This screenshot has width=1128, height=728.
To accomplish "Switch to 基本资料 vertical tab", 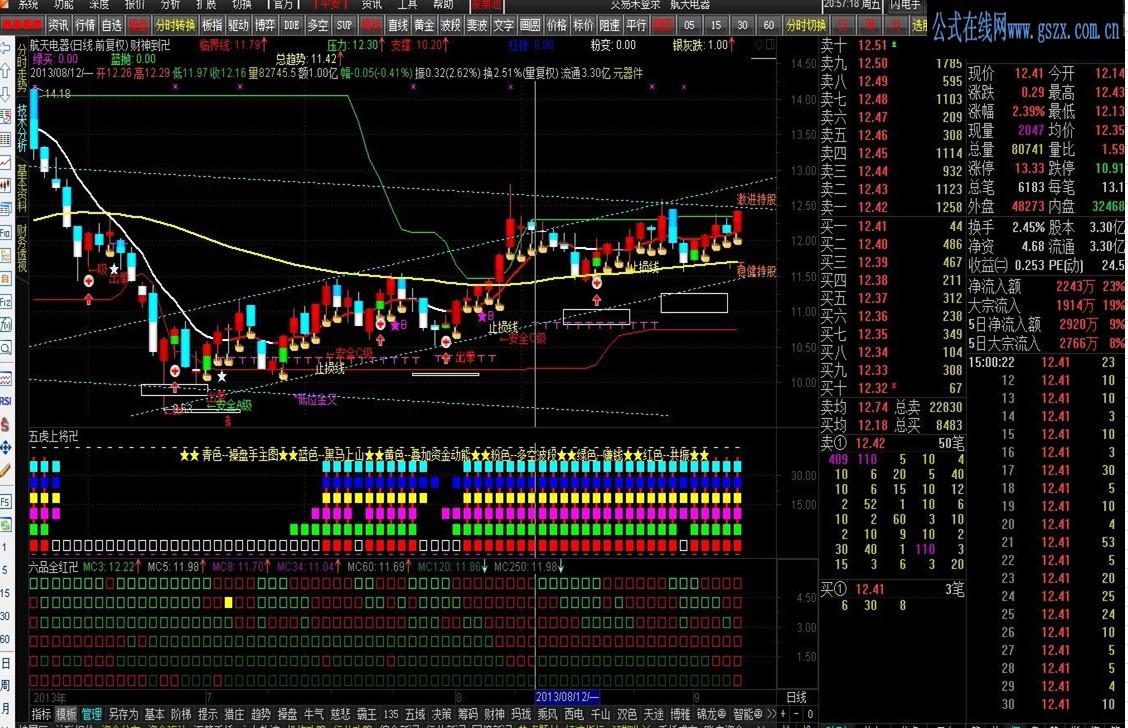I will click(x=22, y=188).
